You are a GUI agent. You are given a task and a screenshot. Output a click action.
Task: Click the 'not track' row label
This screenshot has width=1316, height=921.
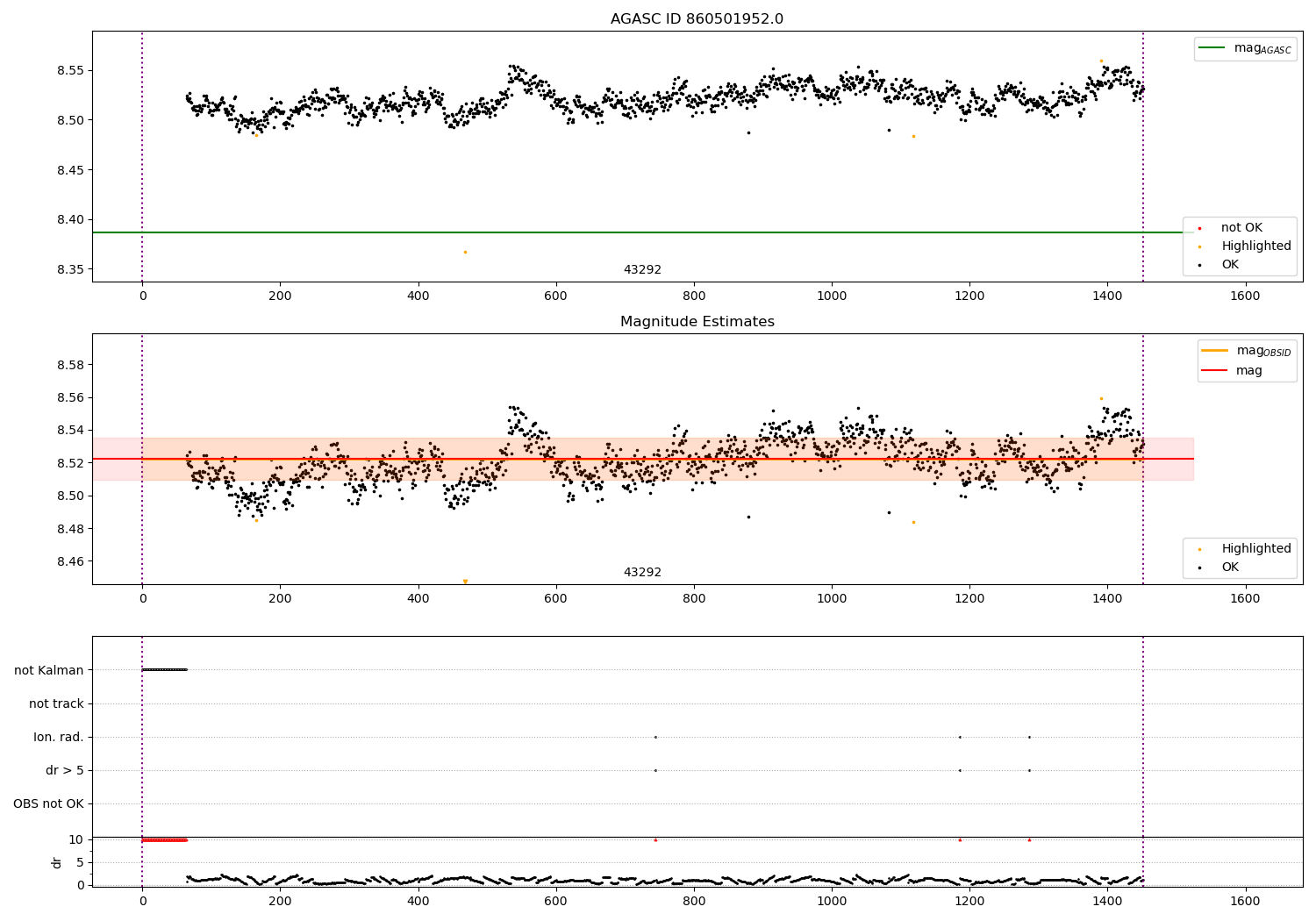pos(56,703)
